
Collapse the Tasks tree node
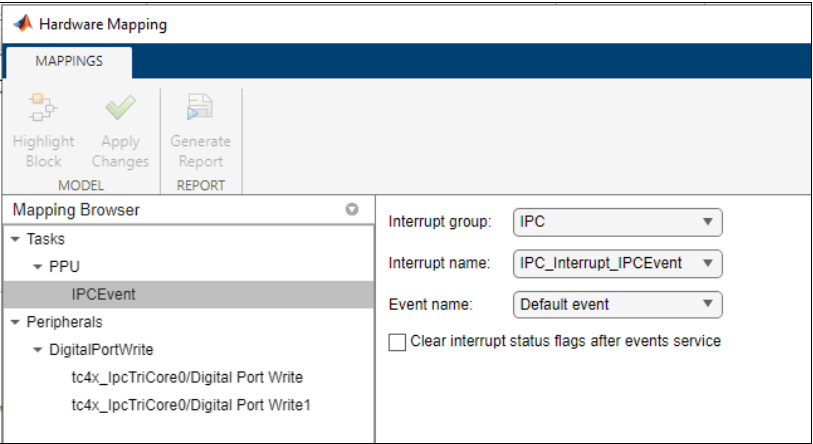pos(15,240)
